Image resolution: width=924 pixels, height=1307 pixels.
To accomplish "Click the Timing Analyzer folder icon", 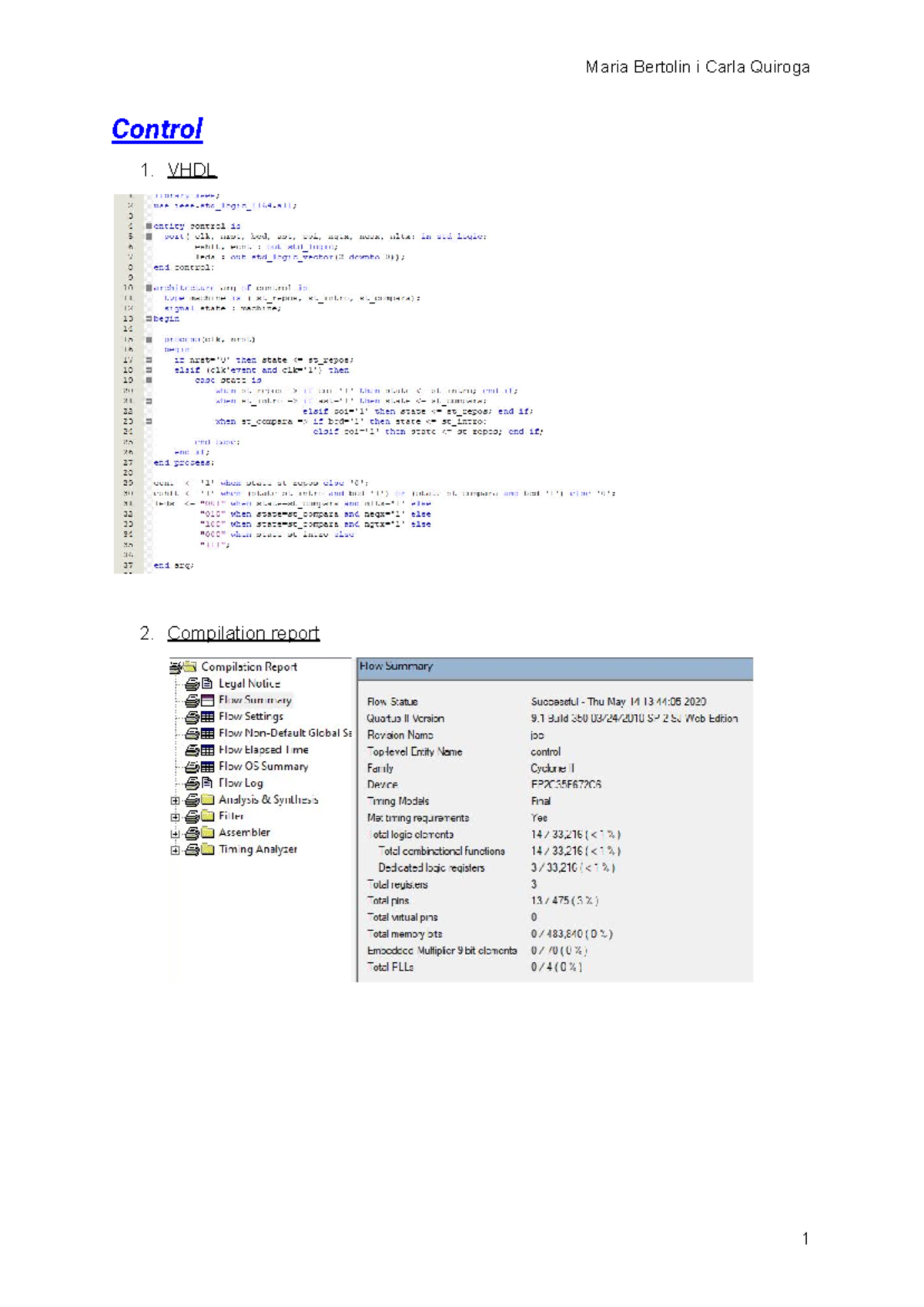I will click(207, 850).
